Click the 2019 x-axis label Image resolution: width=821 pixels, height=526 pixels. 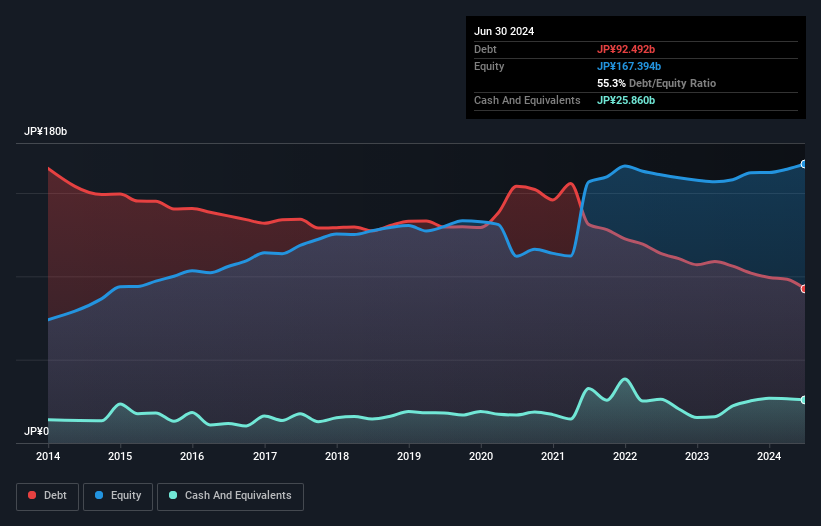coord(409,456)
